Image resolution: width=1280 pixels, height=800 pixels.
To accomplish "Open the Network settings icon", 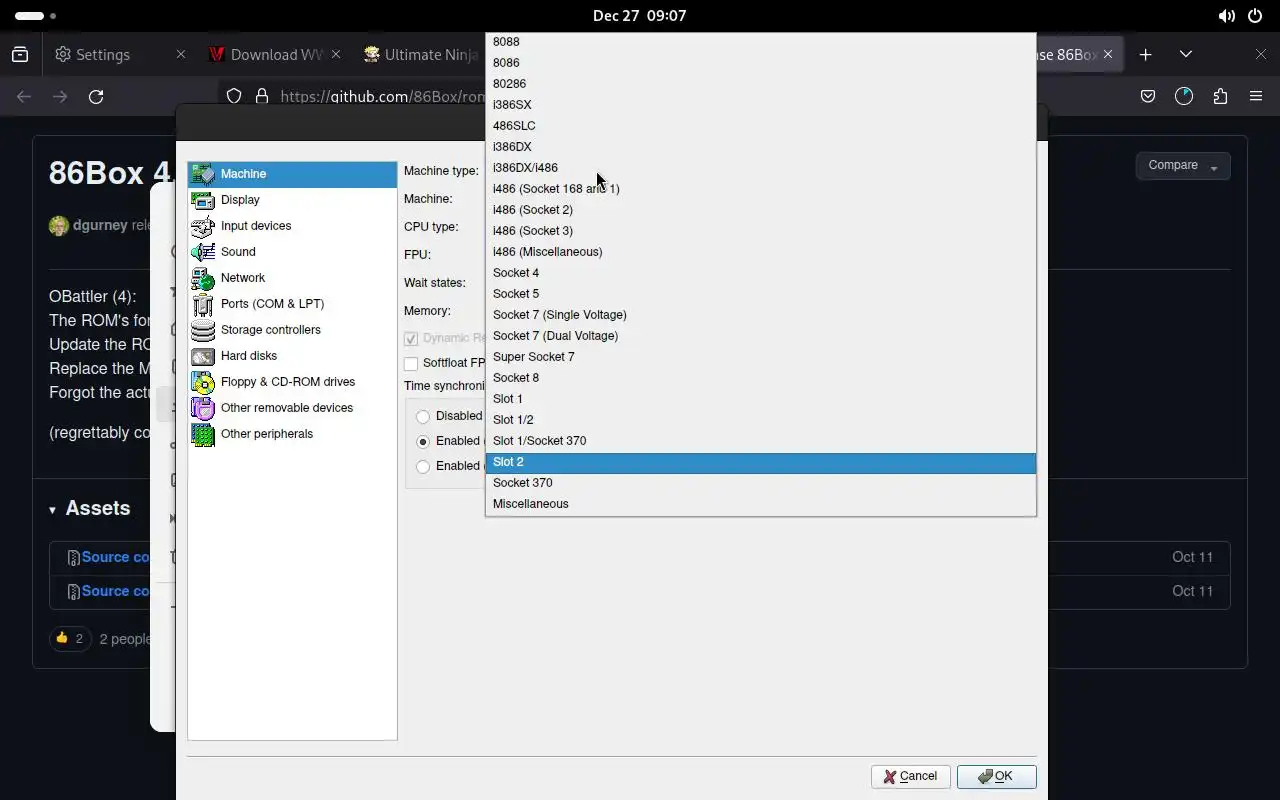I will [x=203, y=278].
